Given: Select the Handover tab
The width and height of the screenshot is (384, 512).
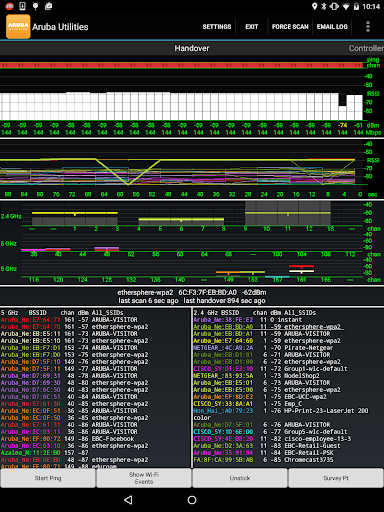Looking at the screenshot, I should (192, 48).
